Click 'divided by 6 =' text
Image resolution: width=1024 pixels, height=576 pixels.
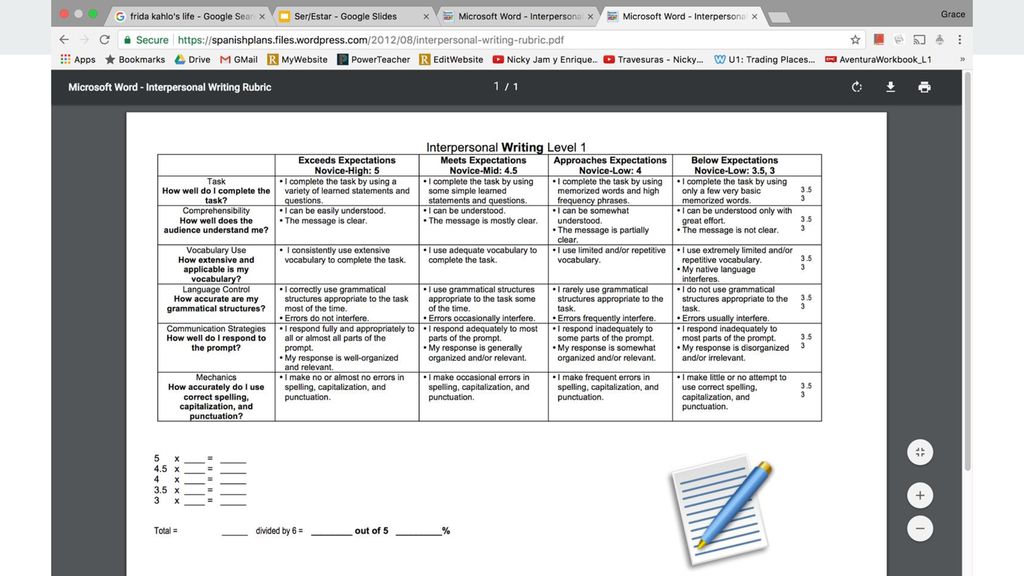tap(280, 531)
